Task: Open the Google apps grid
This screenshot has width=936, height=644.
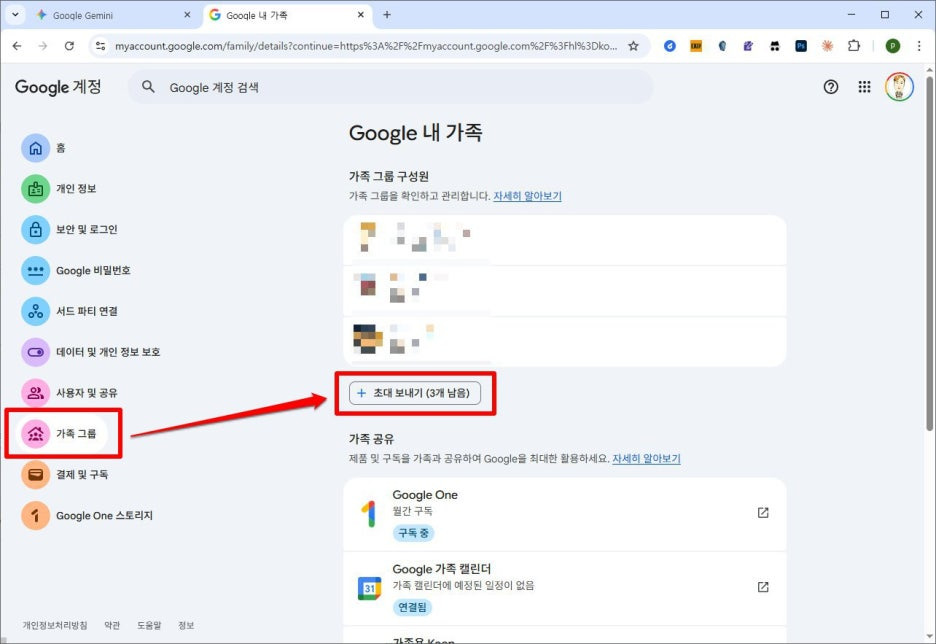Action: (864, 87)
